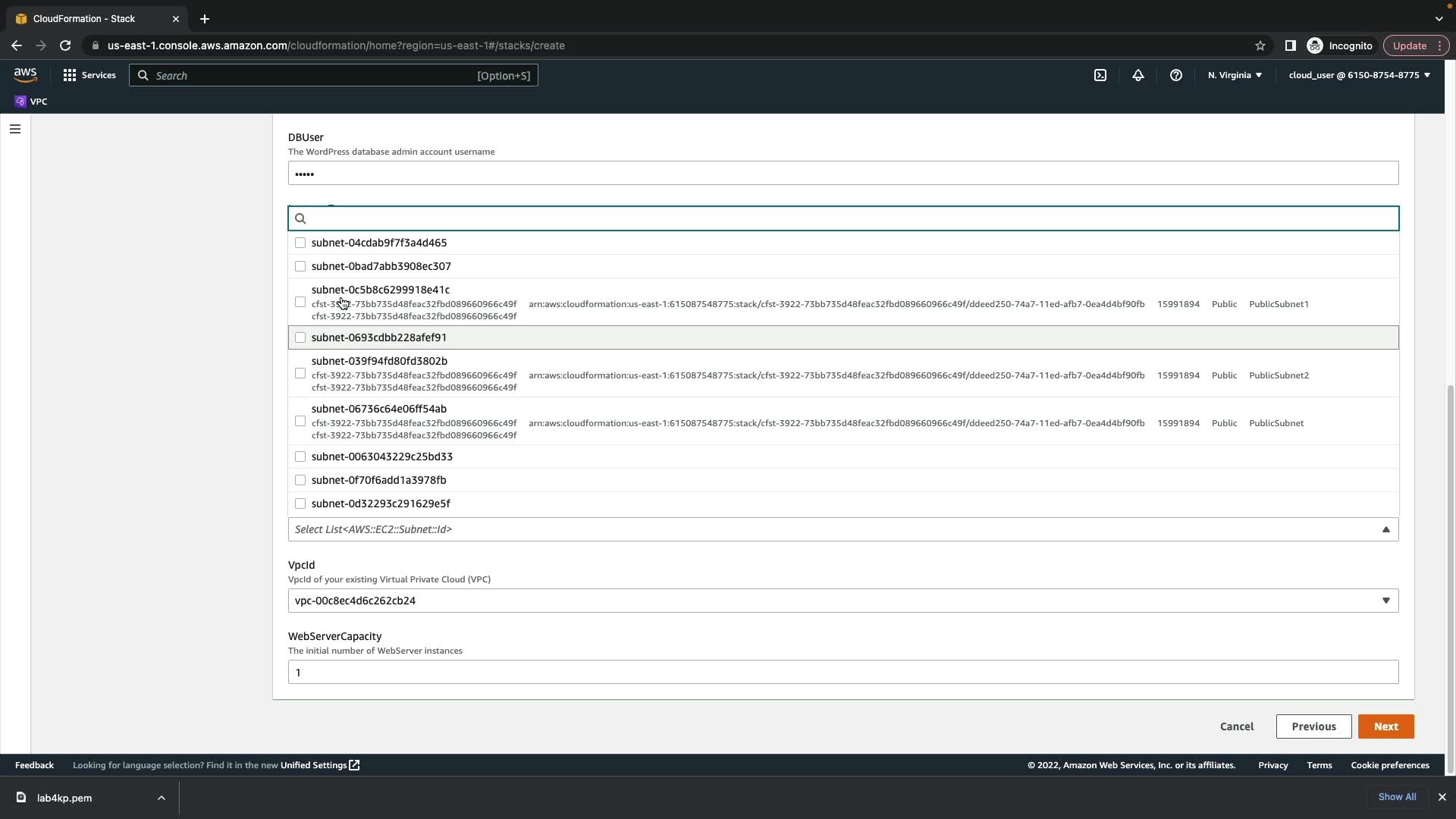Open the cloud_user account menu
The image size is (1456, 819).
pos(1359,75)
